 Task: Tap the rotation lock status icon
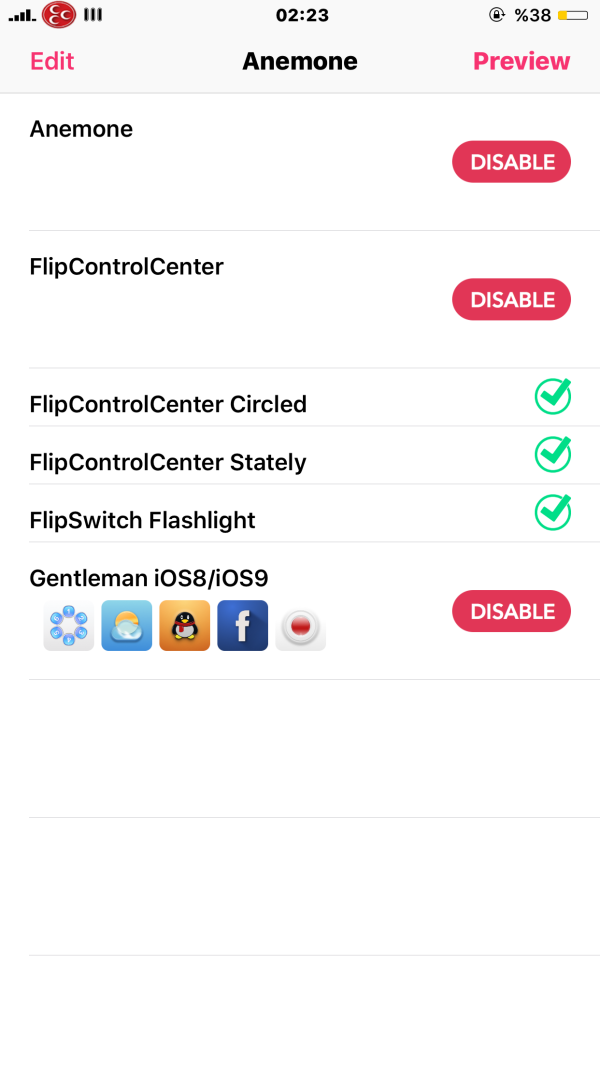[x=497, y=15]
